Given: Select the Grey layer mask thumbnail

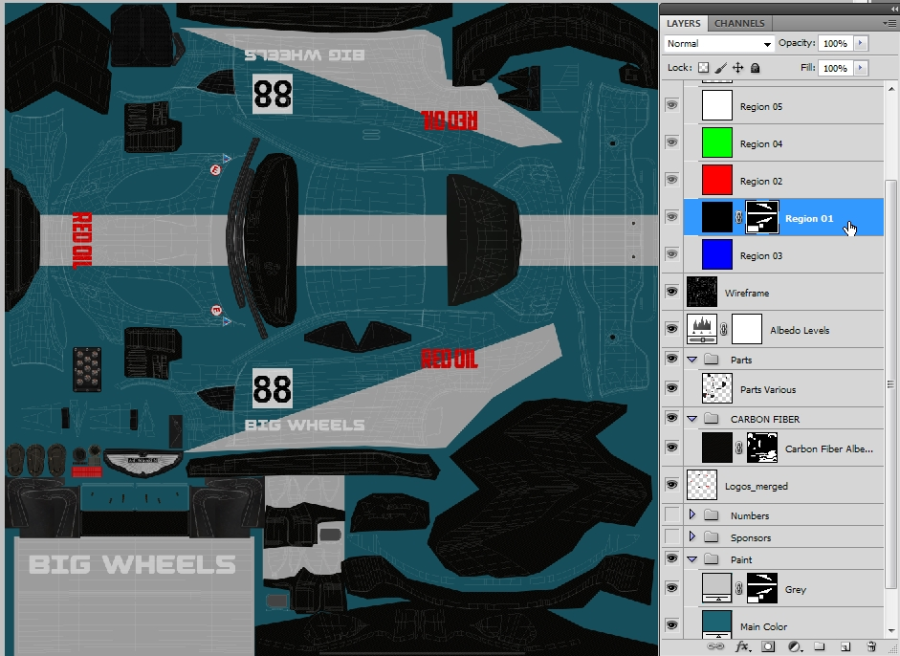Looking at the screenshot, I should [x=762, y=588].
